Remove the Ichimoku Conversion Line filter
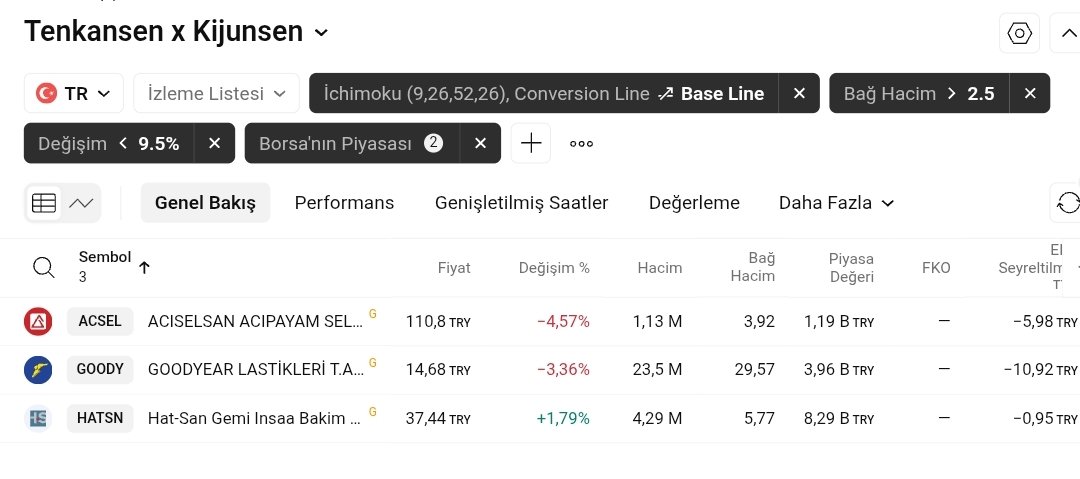The image size is (1080, 479). (x=799, y=93)
